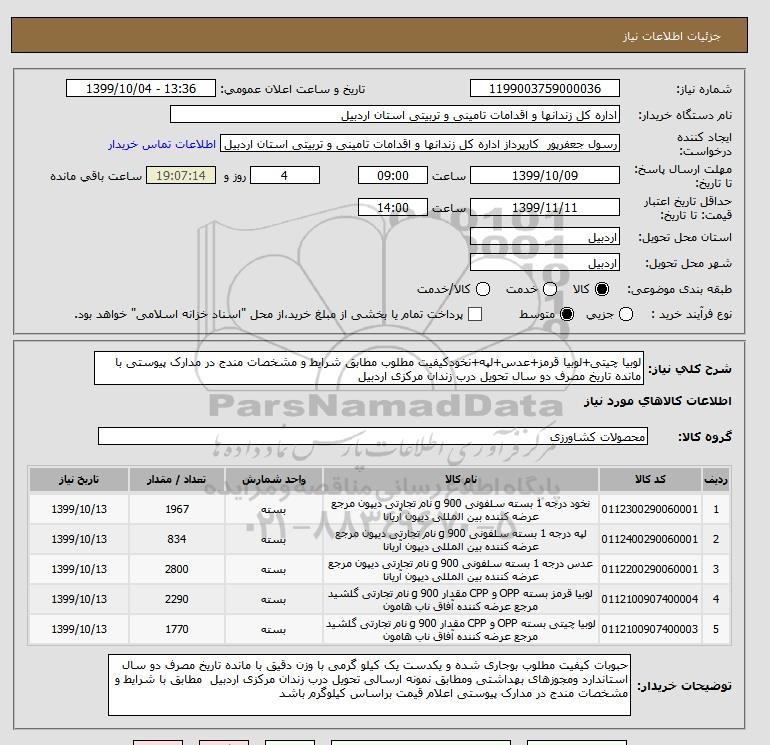The width and height of the screenshot is (770, 745).
Task: Click the اطلاعات کالاهای مورد نیاز section title
Action: click(x=658, y=401)
